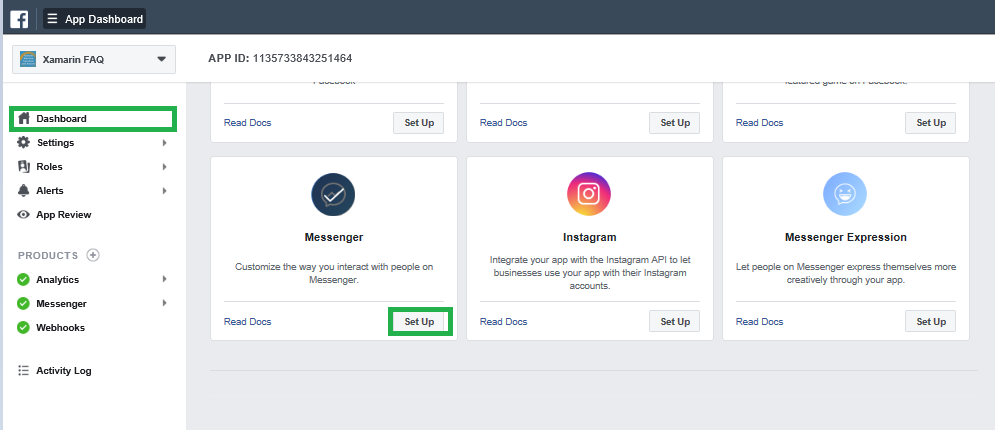The width and height of the screenshot is (999, 430).
Task: Open Read Docs on the Instagram card
Action: (x=503, y=322)
